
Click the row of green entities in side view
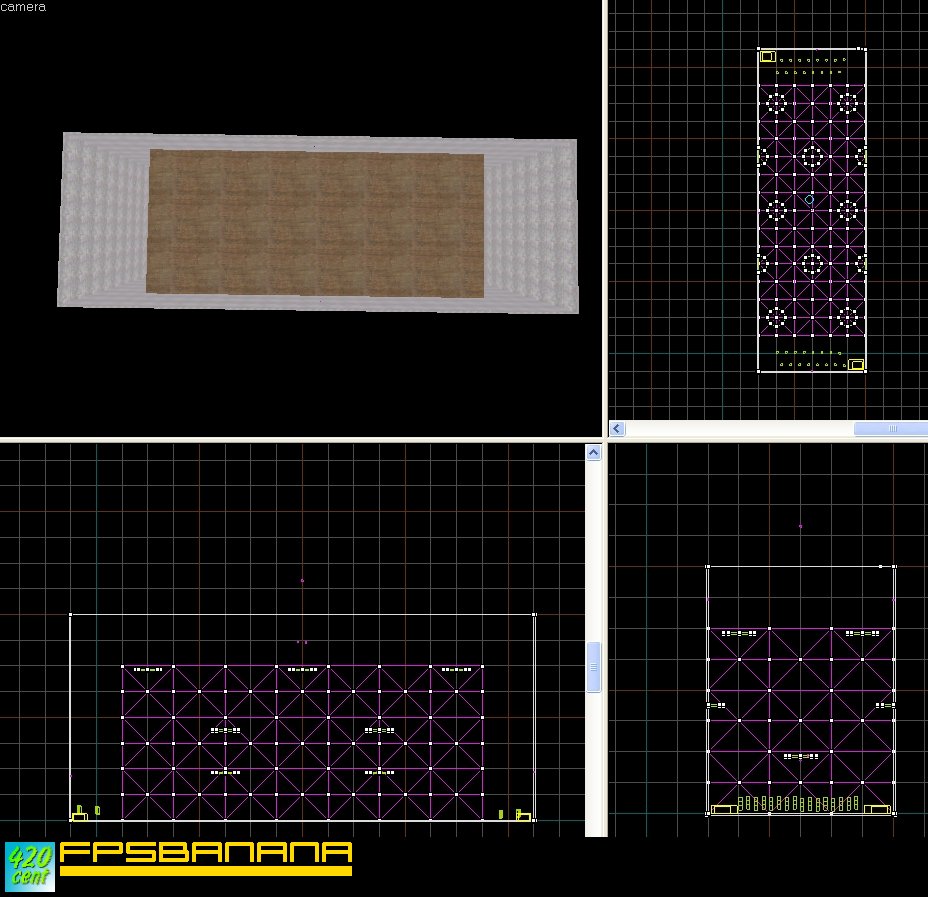click(x=800, y=803)
